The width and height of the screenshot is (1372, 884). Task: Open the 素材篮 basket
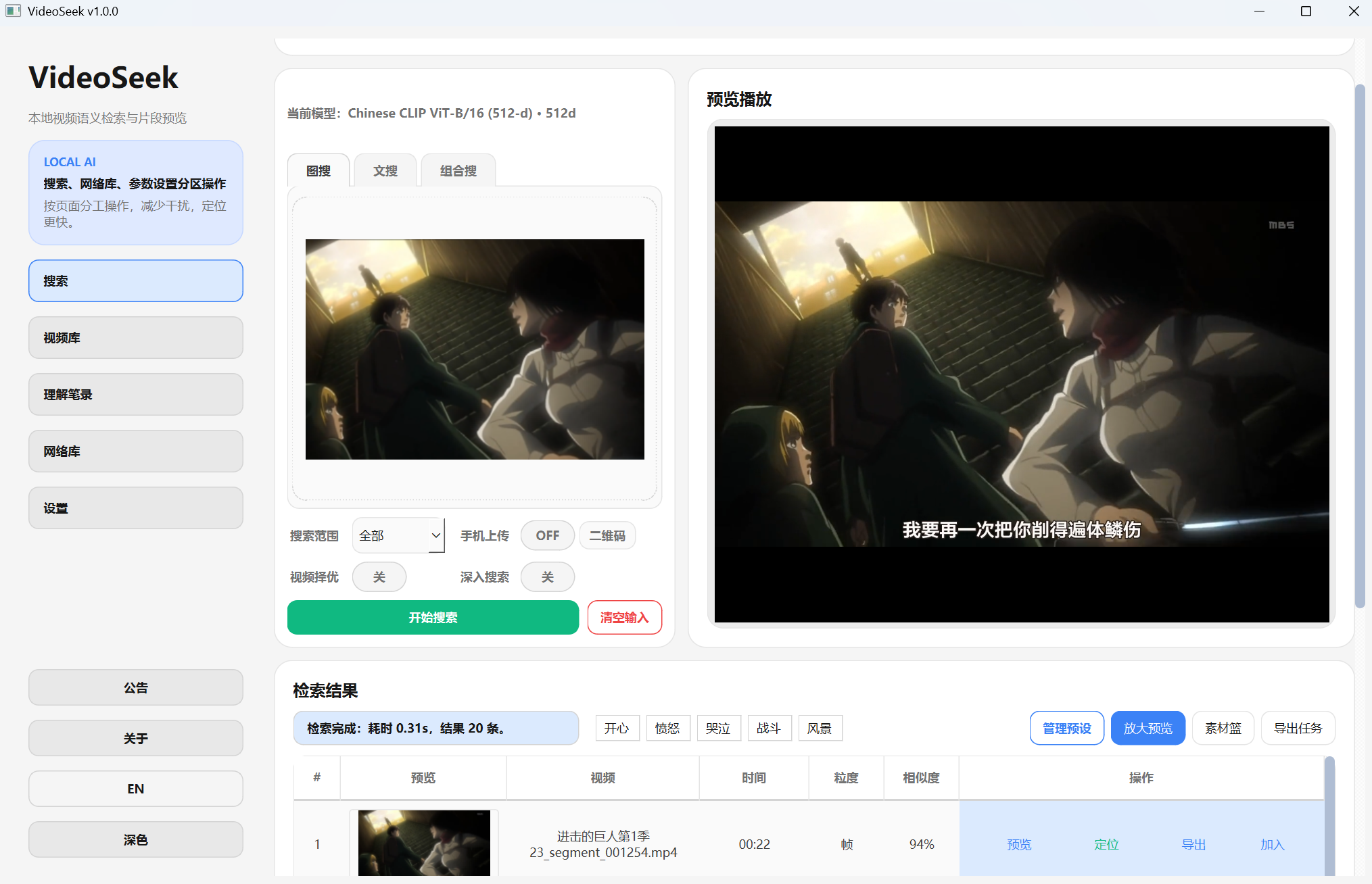(x=1223, y=728)
